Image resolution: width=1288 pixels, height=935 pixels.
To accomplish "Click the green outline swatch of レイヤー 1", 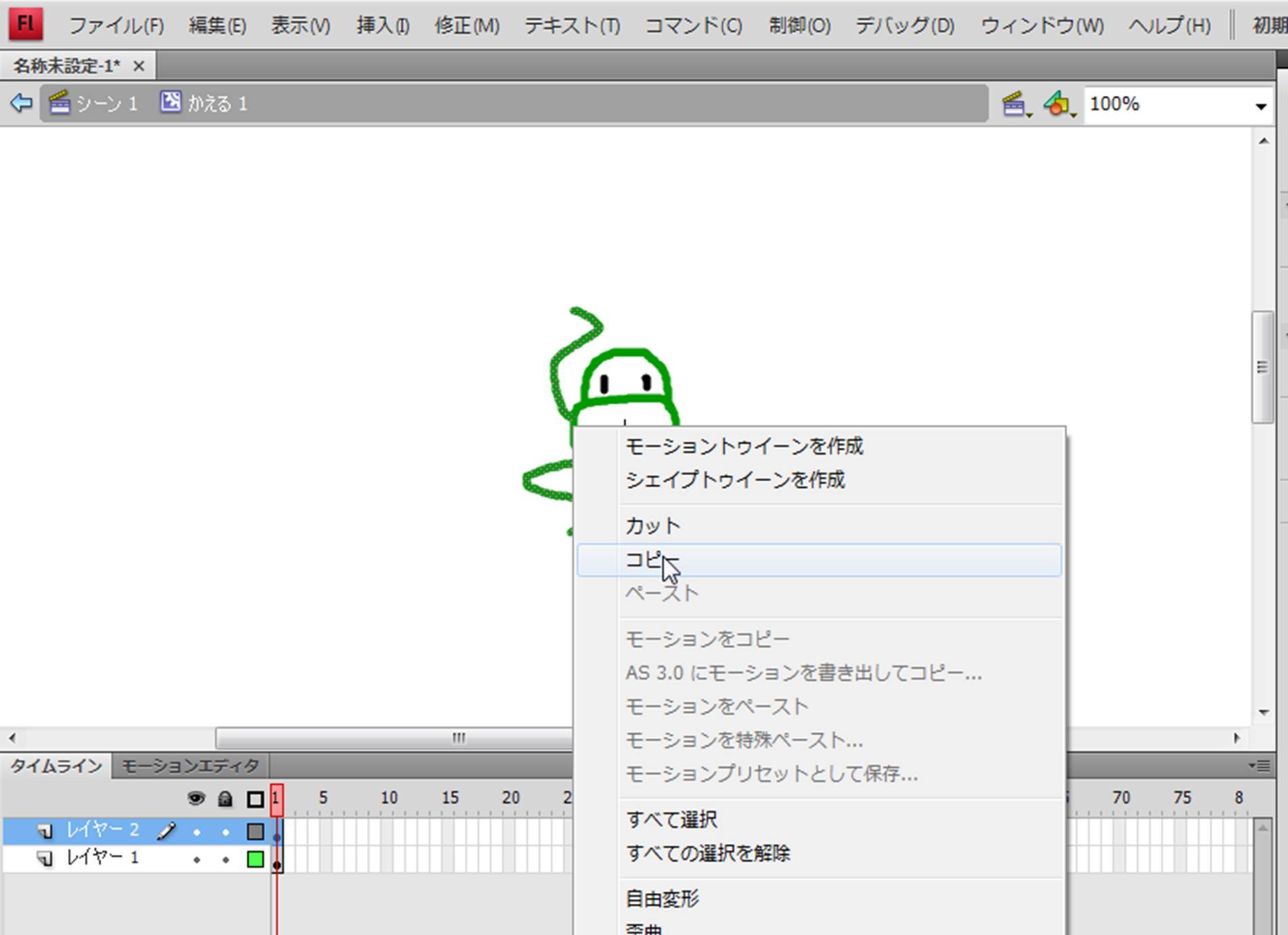I will 255,860.
